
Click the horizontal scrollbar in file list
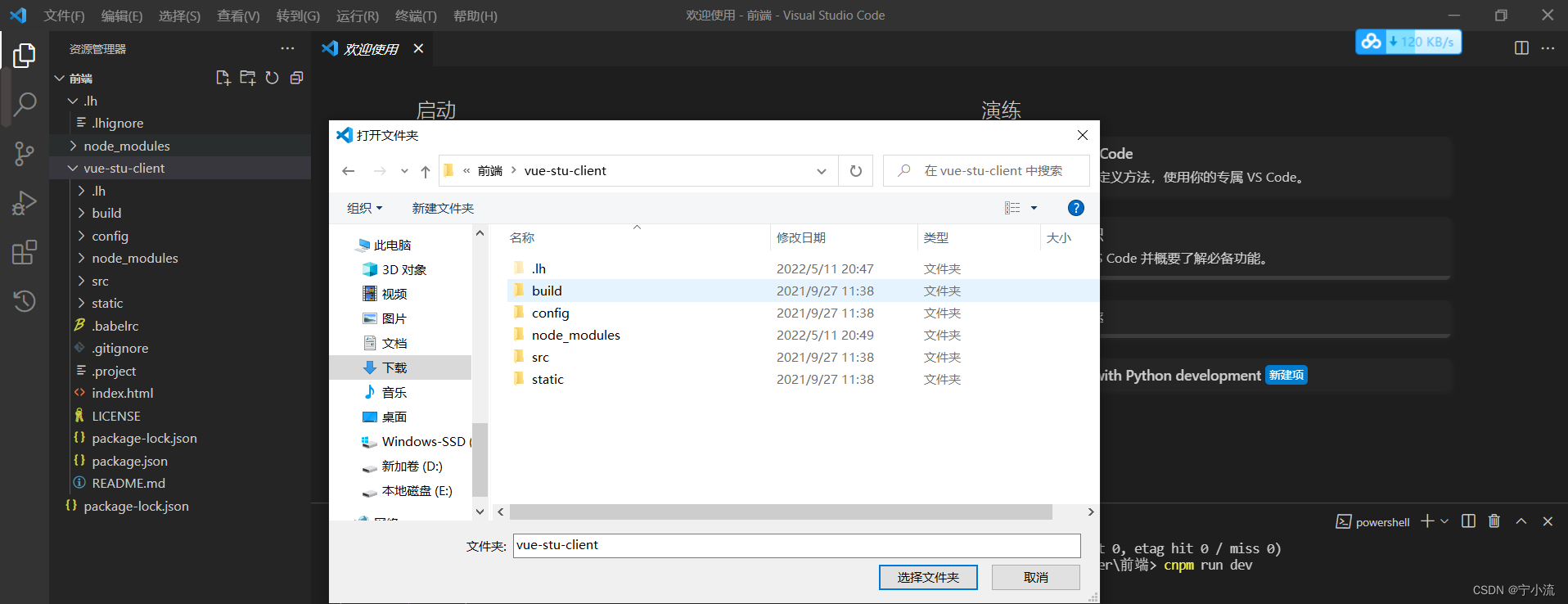point(781,512)
